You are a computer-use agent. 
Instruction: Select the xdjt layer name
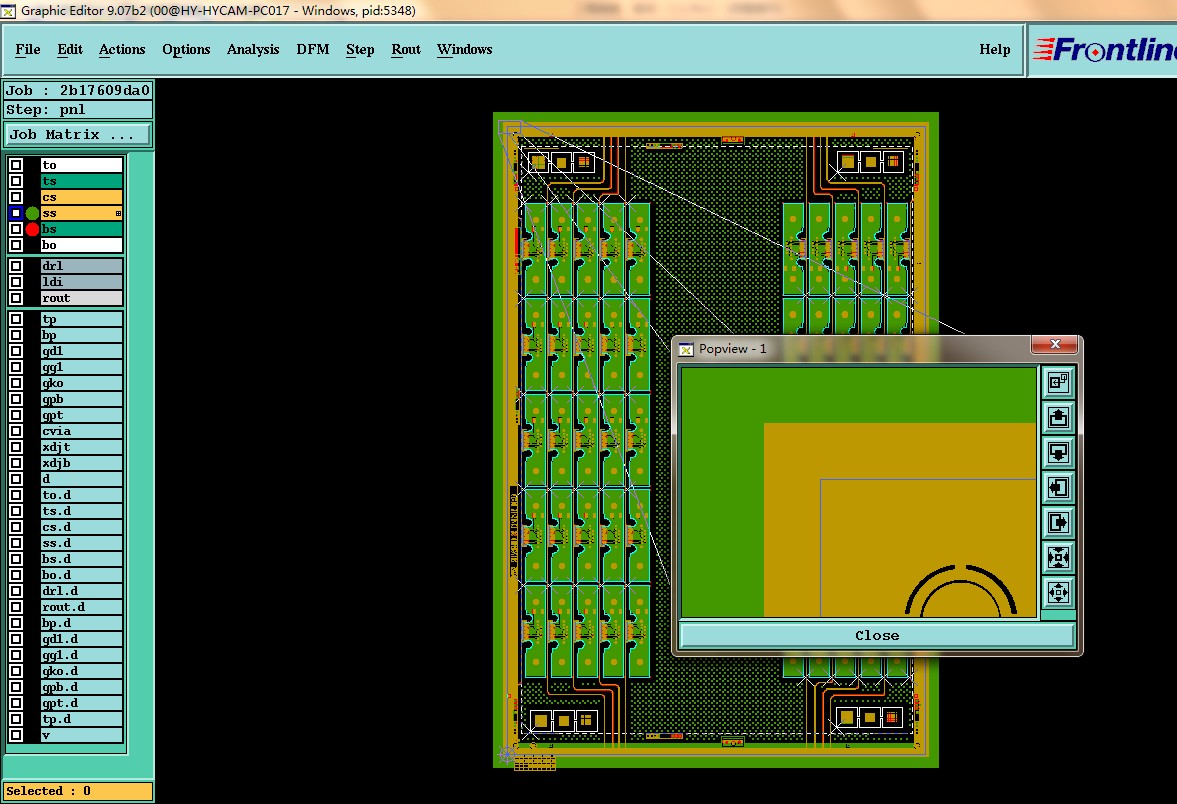coord(81,447)
